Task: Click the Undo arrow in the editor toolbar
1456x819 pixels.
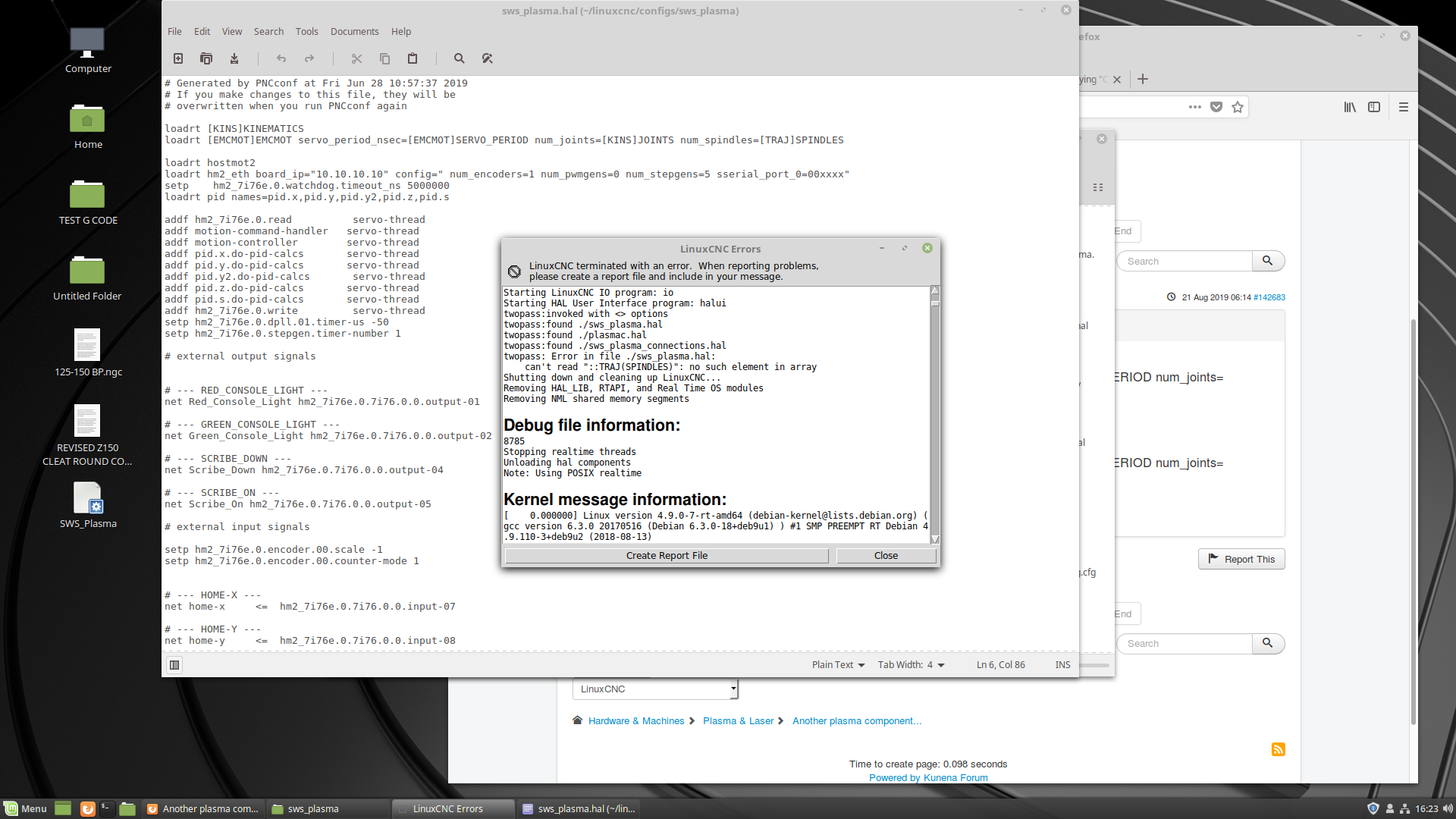Action: [x=281, y=58]
